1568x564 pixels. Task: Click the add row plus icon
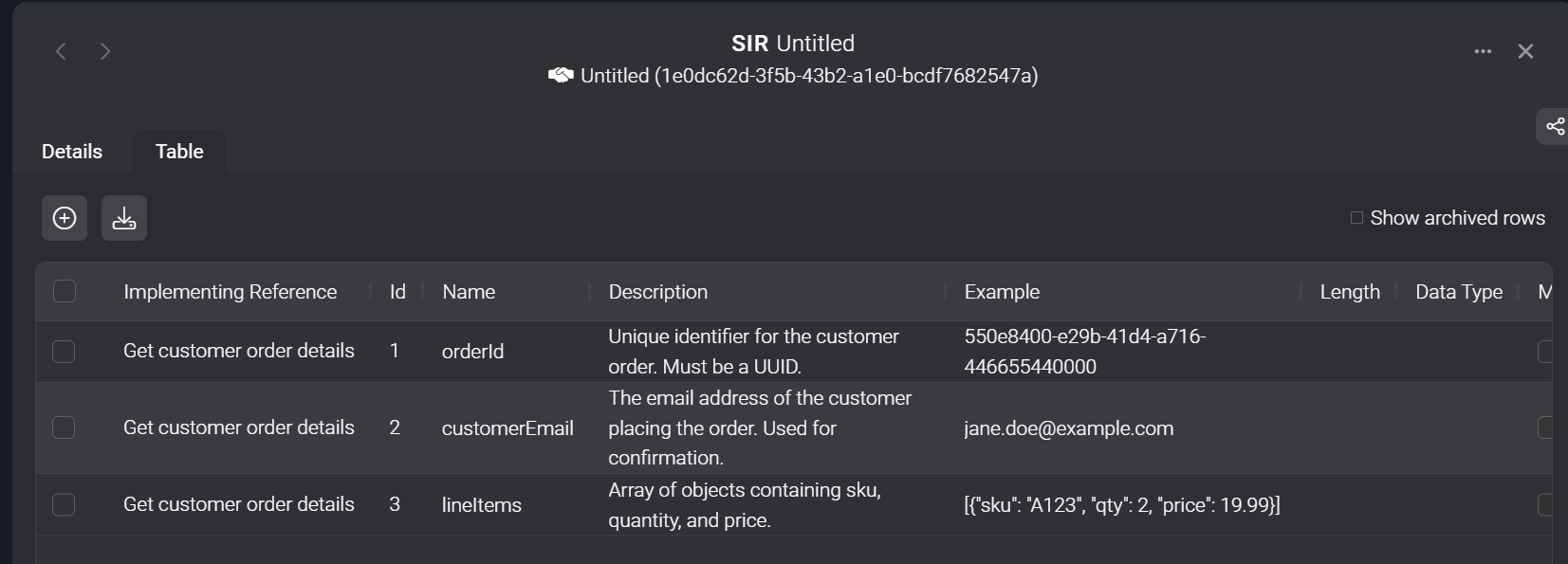coord(65,218)
